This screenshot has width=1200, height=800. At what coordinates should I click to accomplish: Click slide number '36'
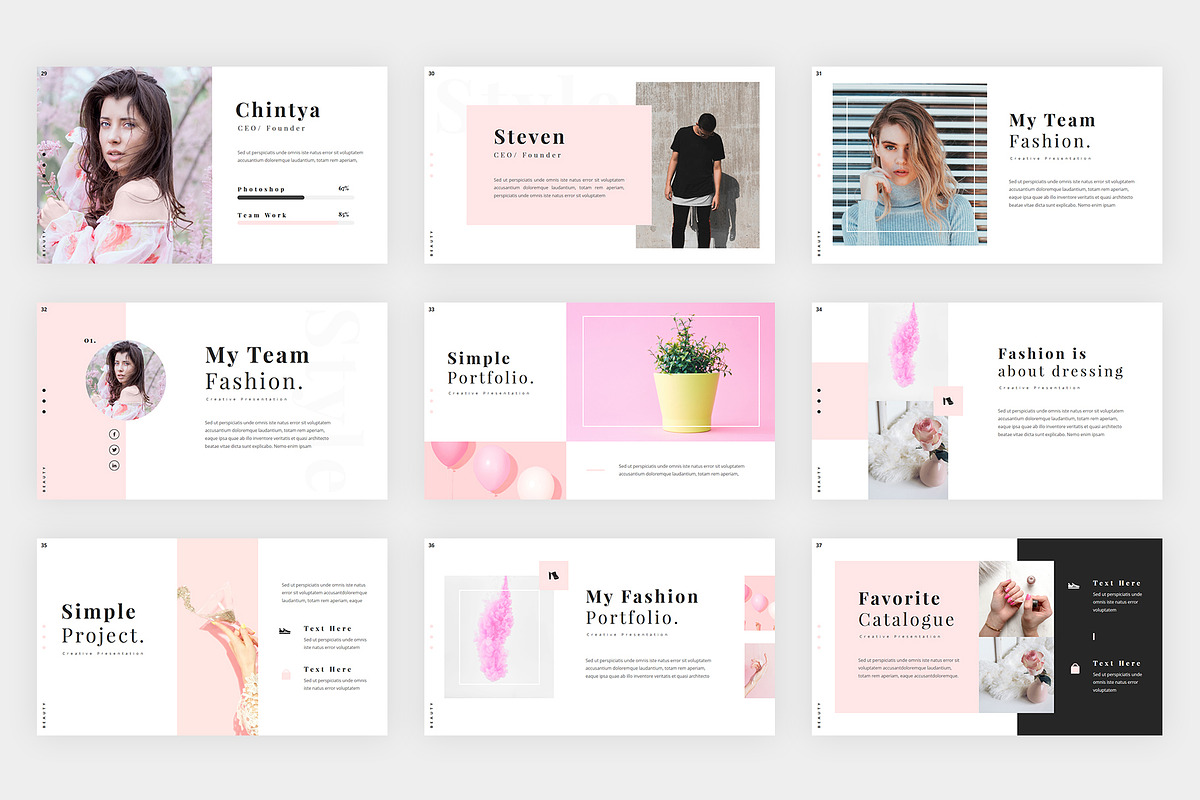(431, 545)
